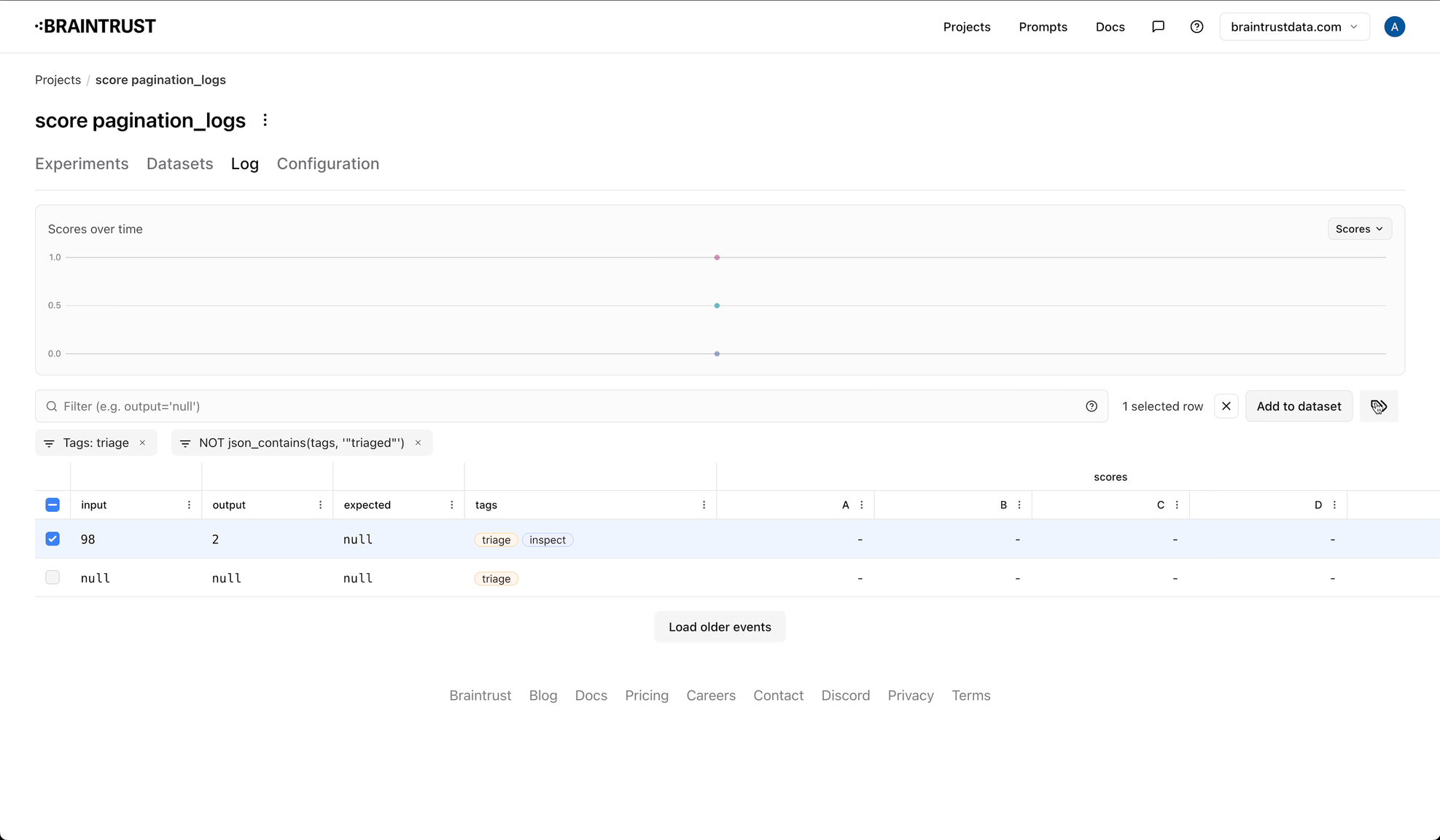Image resolution: width=1440 pixels, height=840 pixels.
Task: Open the feedback chat icon in header
Action: pos(1158,27)
